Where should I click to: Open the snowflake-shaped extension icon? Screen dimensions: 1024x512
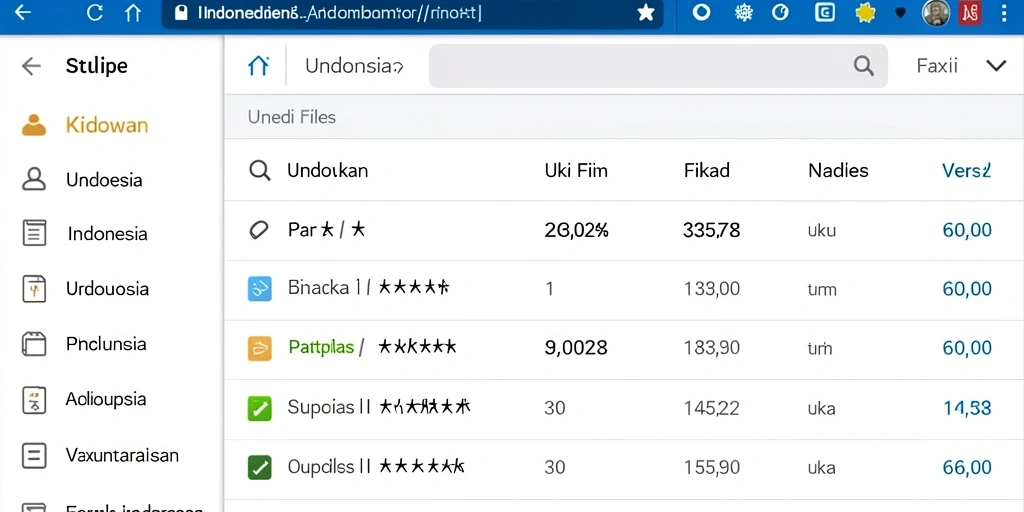click(x=743, y=13)
